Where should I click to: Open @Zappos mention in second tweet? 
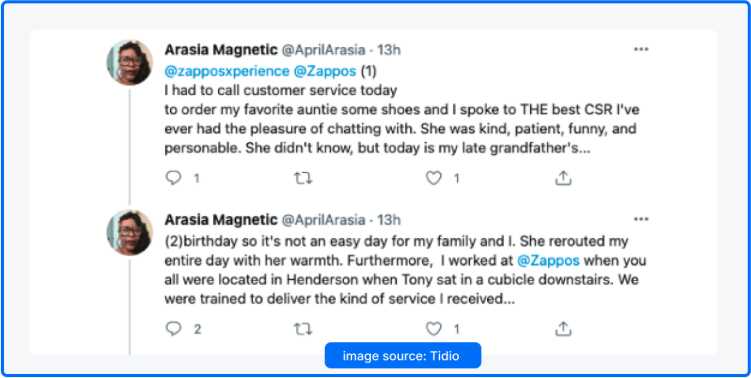point(548,261)
